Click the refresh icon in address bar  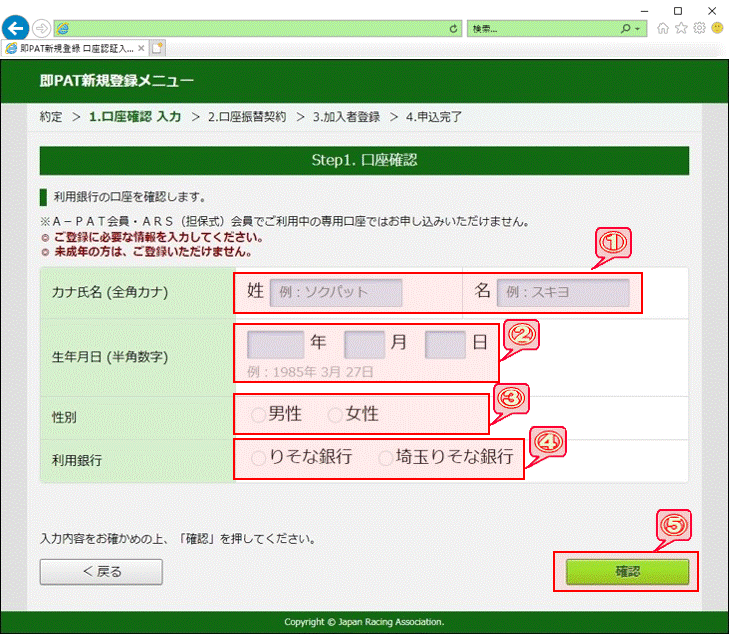click(453, 29)
